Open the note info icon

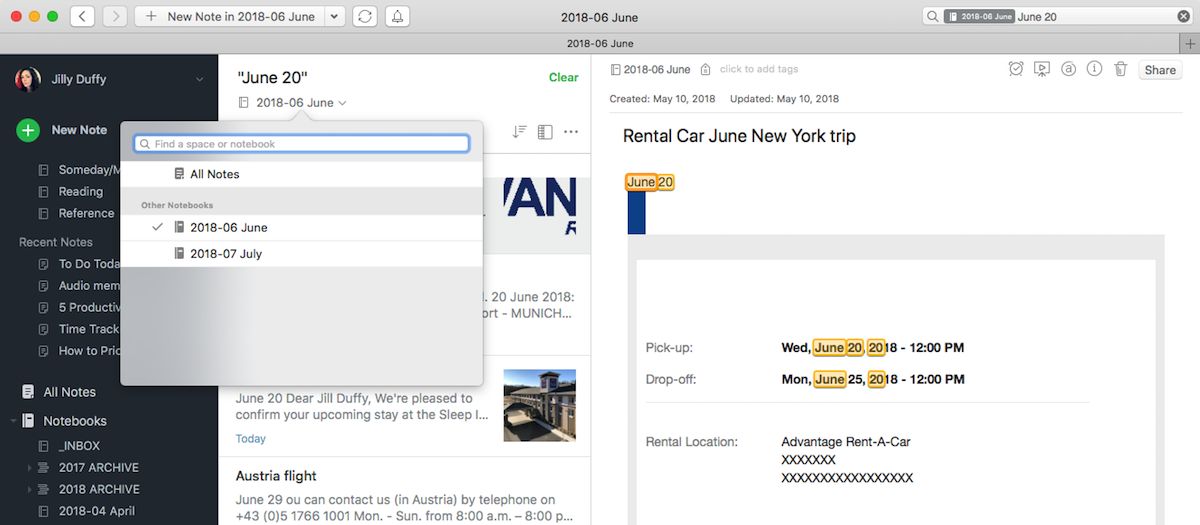(x=1094, y=69)
